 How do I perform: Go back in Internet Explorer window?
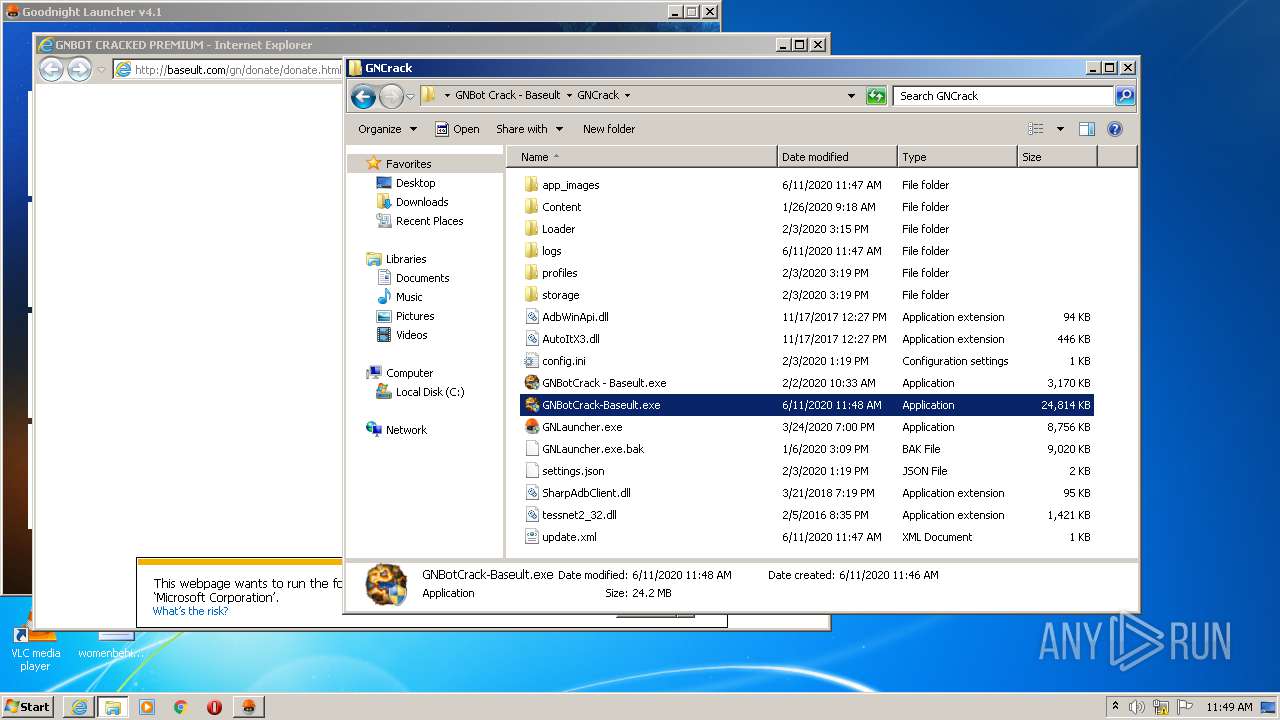(x=51, y=69)
